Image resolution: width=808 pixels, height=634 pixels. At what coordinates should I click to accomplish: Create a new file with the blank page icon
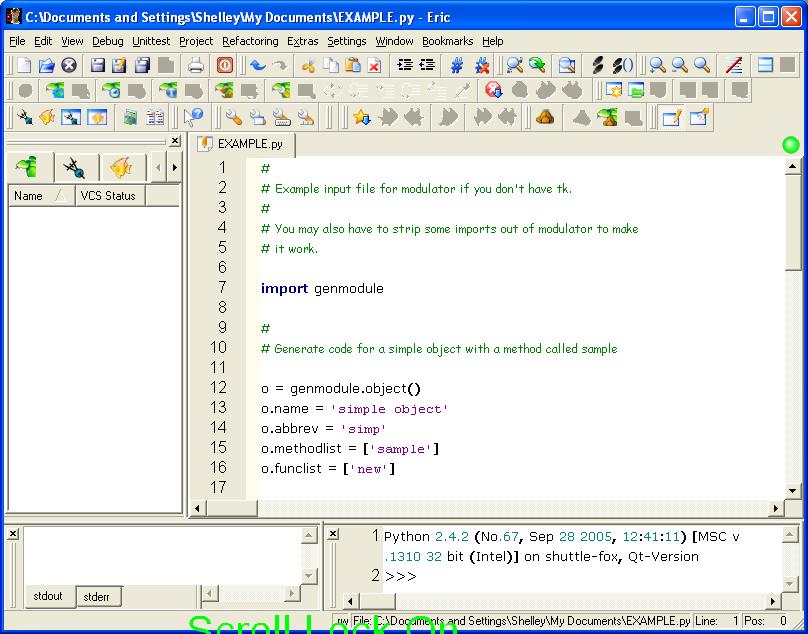(24, 65)
